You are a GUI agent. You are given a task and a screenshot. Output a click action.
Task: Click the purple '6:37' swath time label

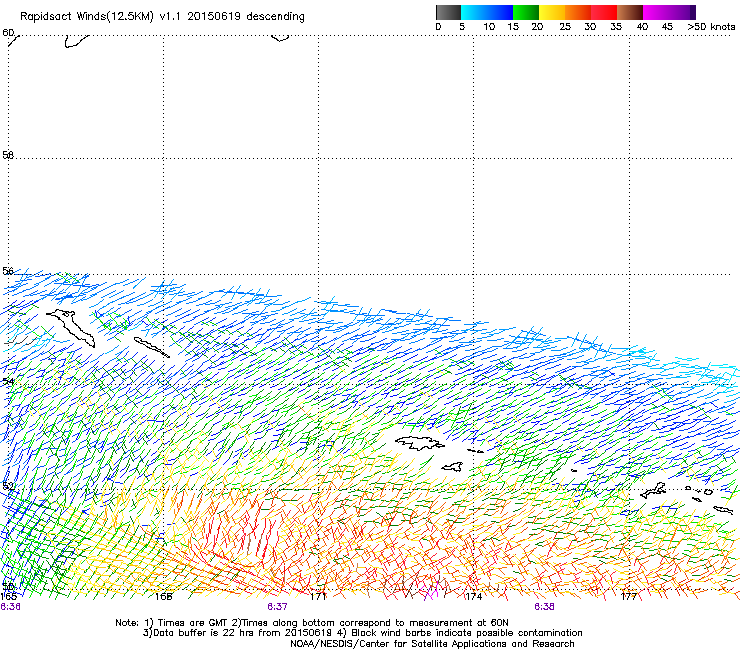(x=277, y=607)
